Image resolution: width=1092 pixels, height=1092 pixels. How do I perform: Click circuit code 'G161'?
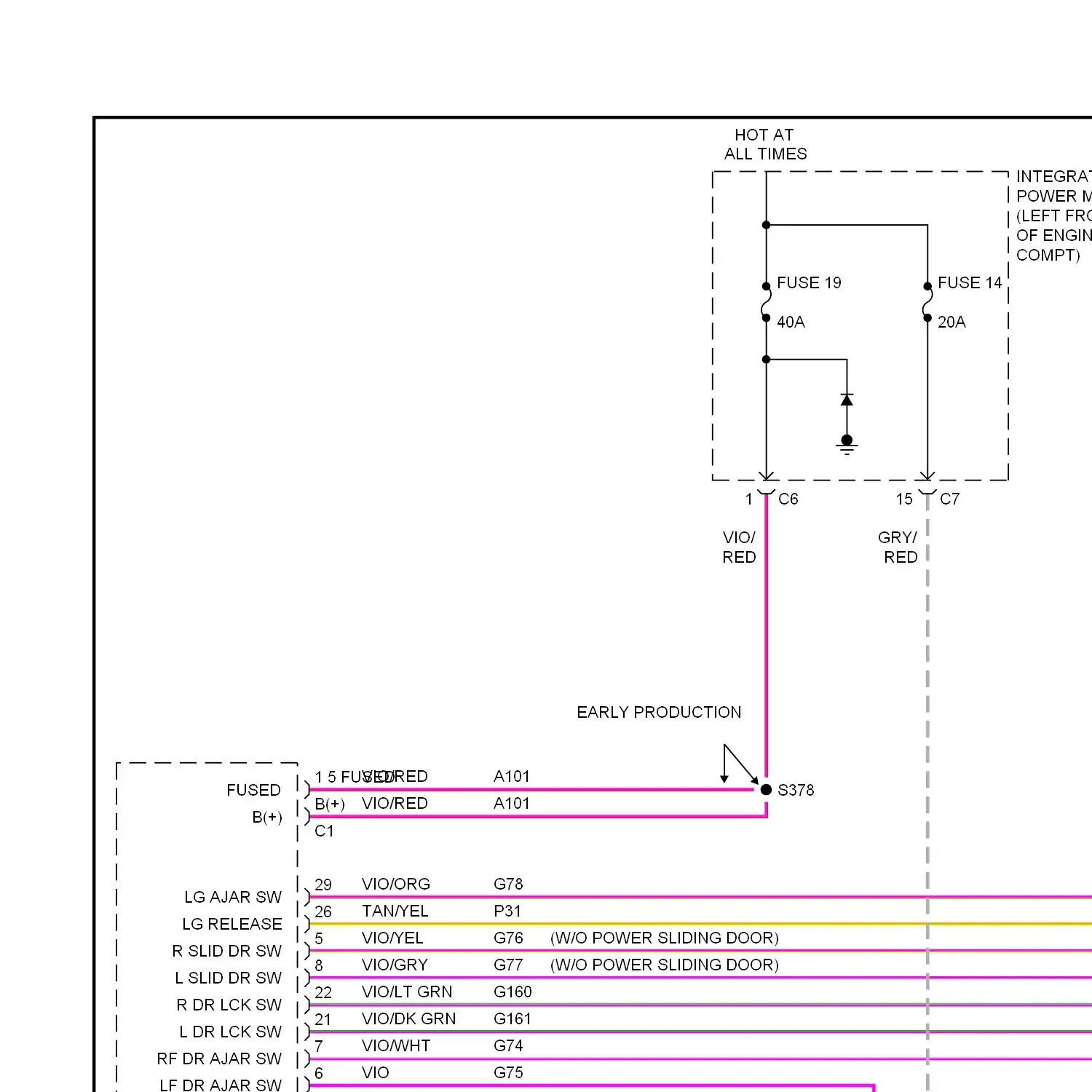click(513, 1018)
